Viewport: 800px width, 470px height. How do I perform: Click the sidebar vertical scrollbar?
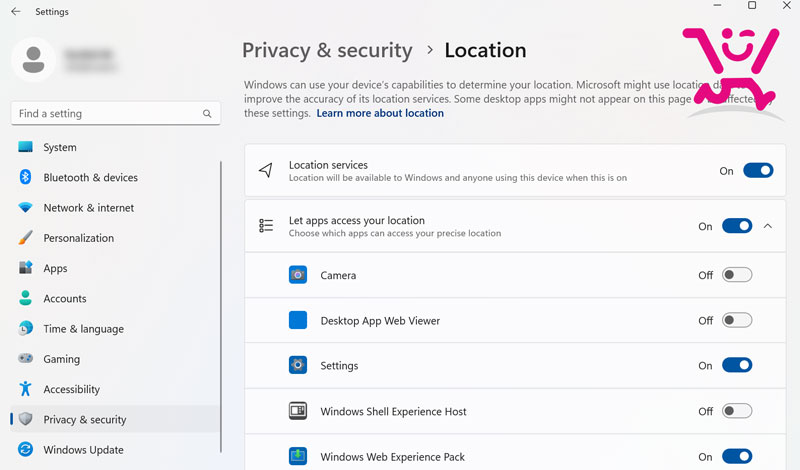tap(221, 306)
